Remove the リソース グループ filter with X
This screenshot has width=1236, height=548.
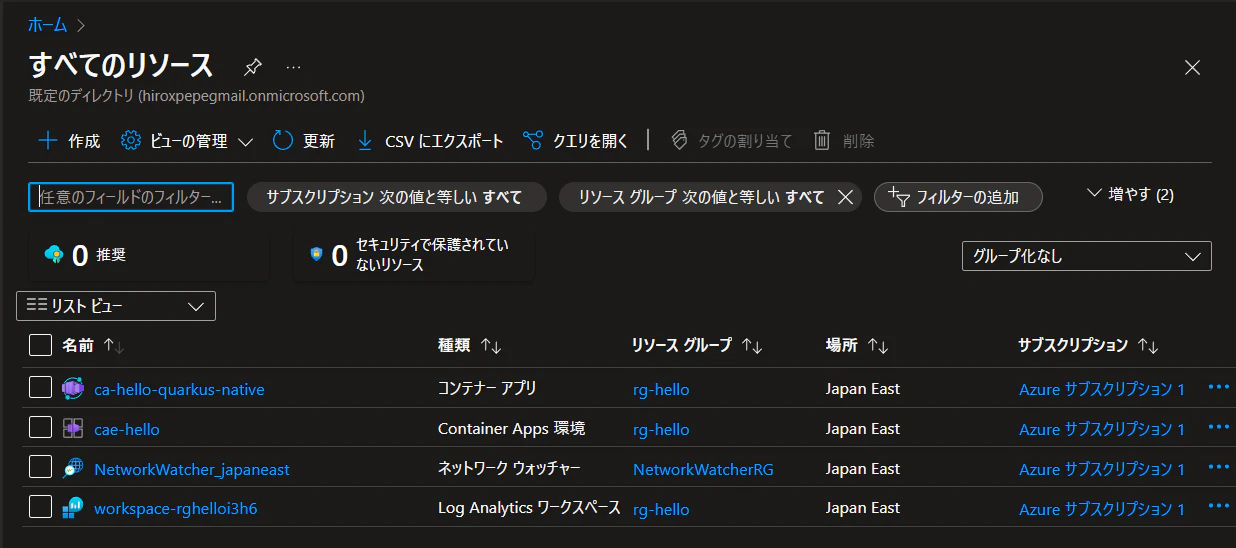pos(845,197)
